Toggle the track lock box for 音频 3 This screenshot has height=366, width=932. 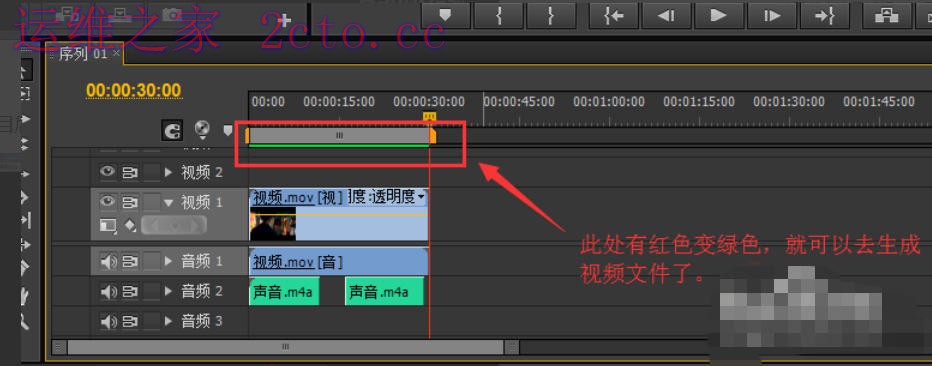(152, 321)
